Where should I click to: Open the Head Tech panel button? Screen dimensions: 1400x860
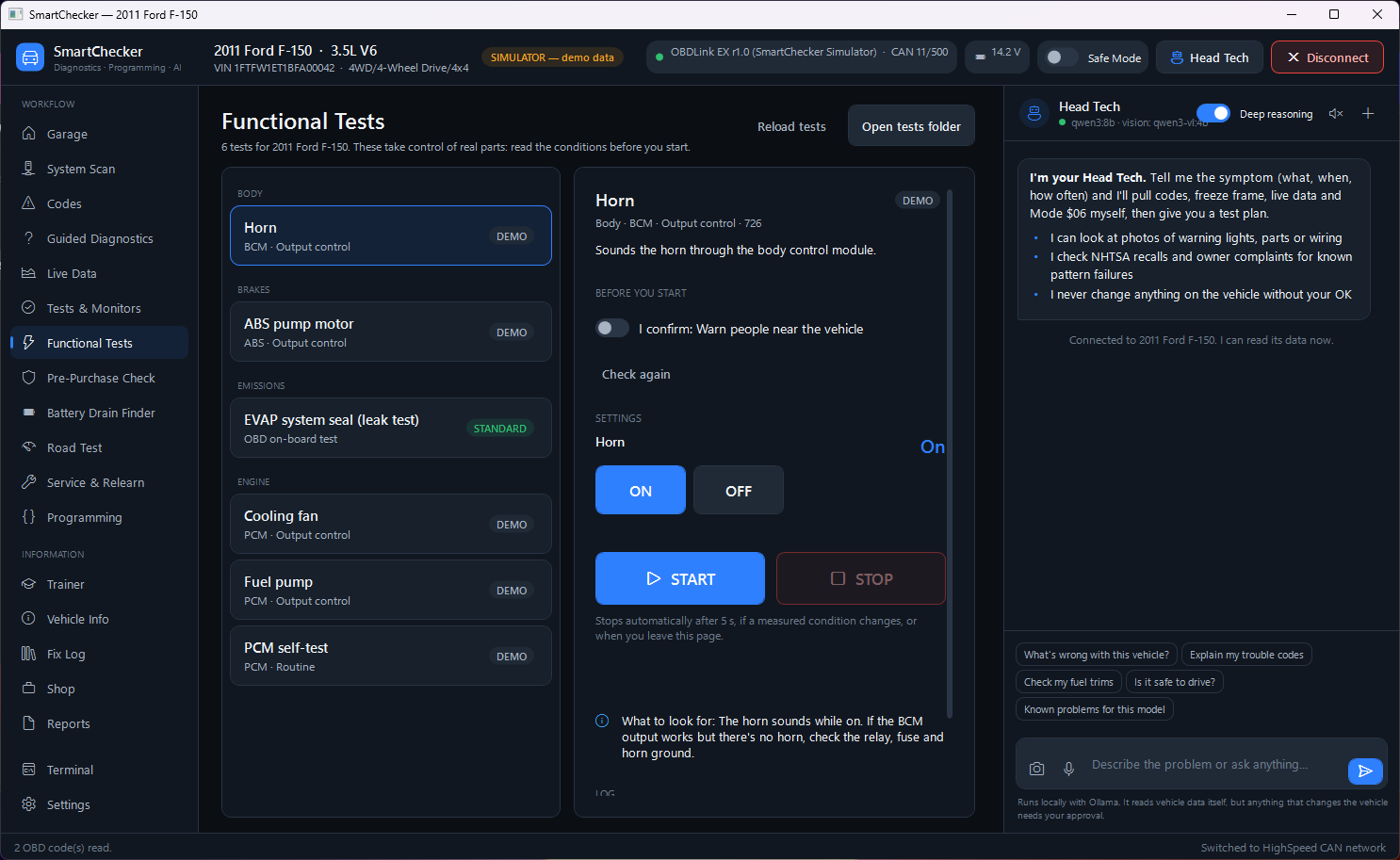(1209, 57)
